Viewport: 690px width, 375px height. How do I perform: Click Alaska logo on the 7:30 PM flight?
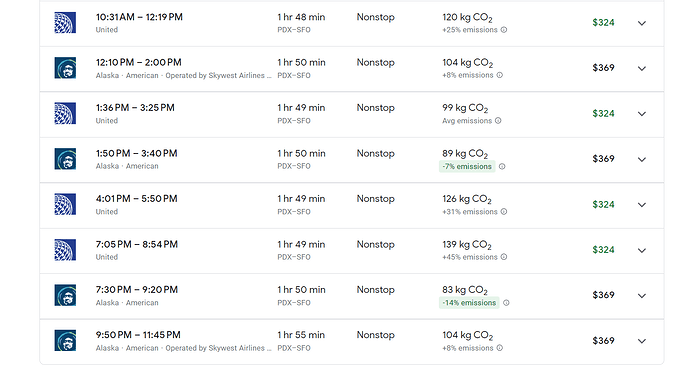(65, 295)
